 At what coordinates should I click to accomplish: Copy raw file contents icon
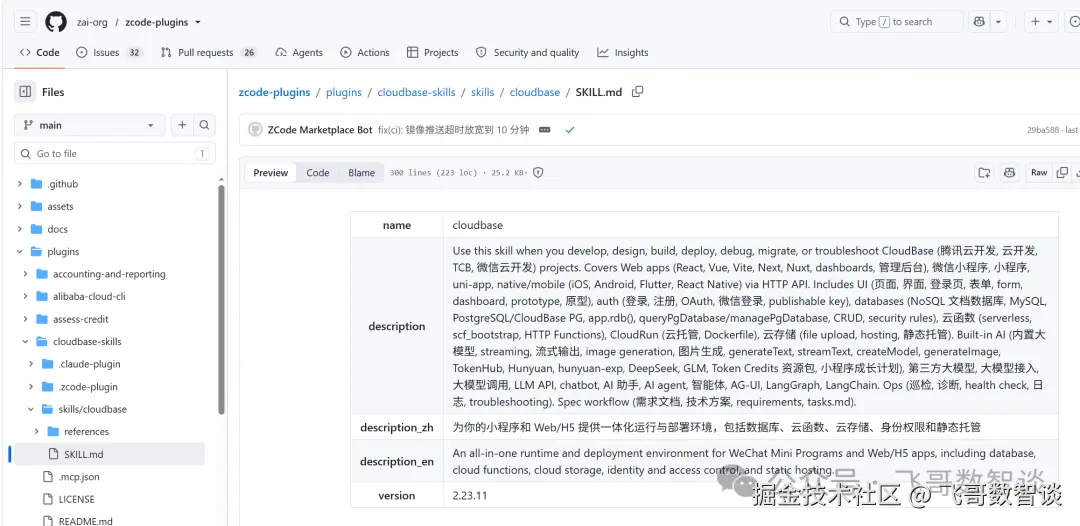point(1063,173)
